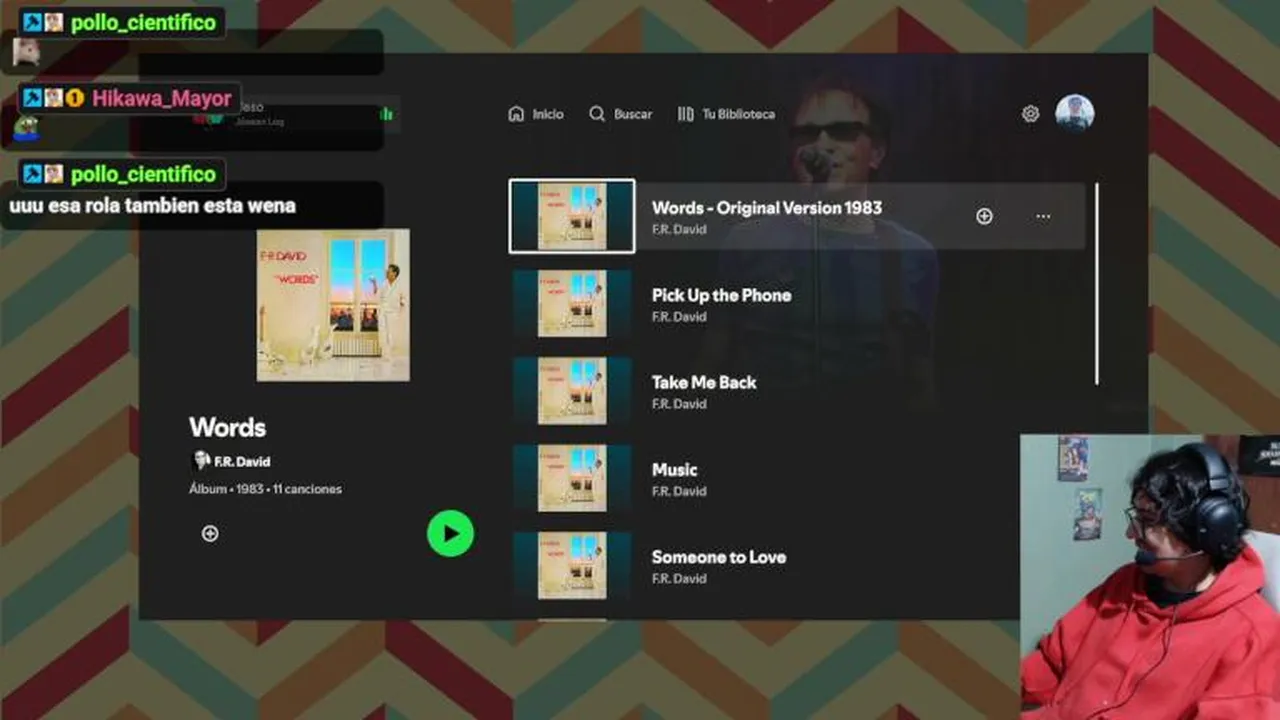Select the track Words - Original Version 1983
1280x720 pixels.
(x=798, y=216)
